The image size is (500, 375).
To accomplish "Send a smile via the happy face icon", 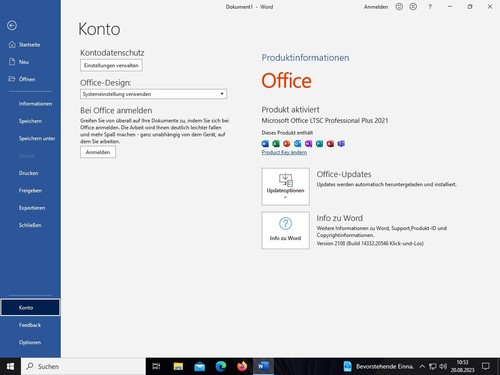I will (x=399, y=7).
